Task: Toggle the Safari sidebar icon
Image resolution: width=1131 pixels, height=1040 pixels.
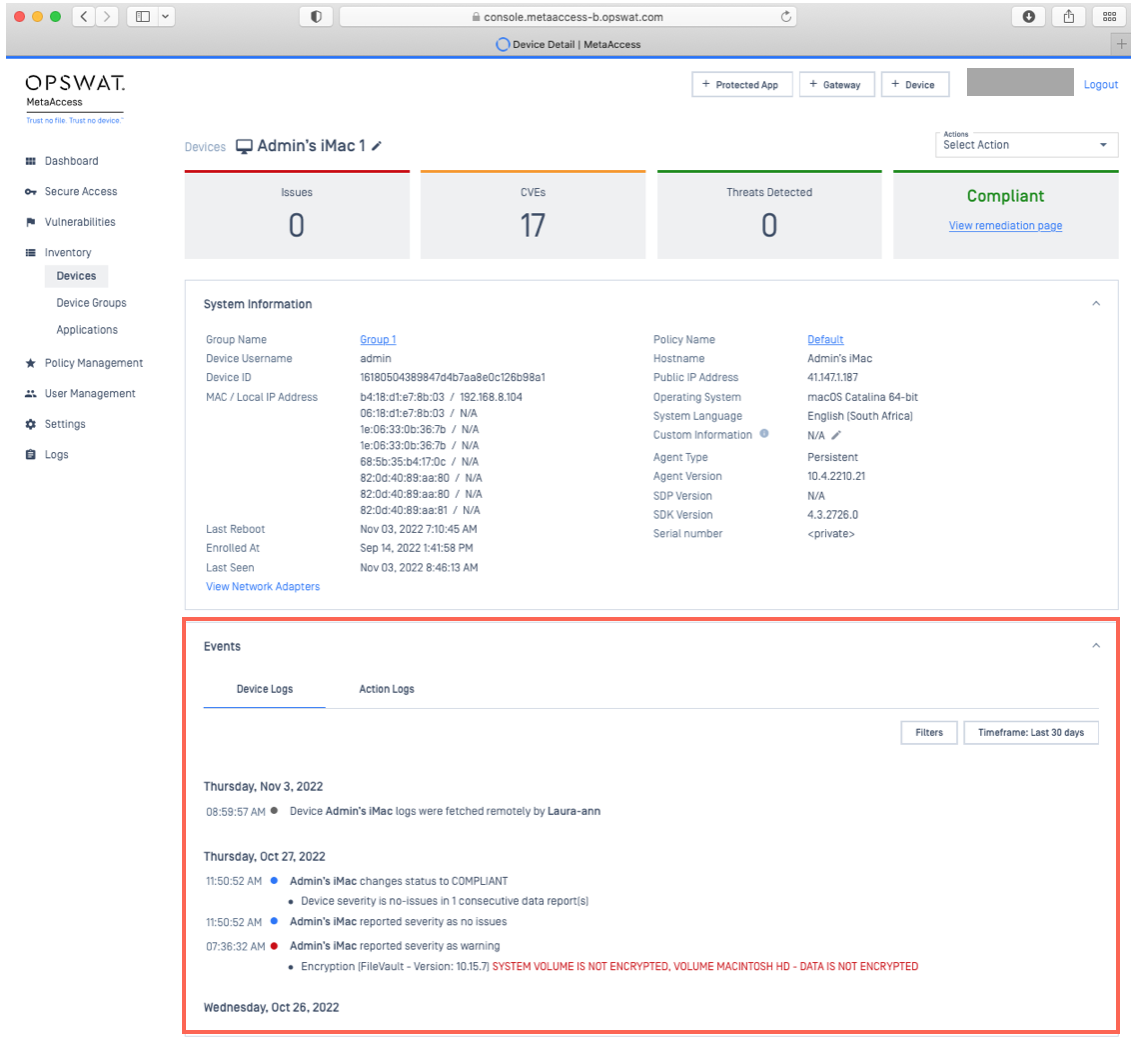Action: tap(143, 17)
